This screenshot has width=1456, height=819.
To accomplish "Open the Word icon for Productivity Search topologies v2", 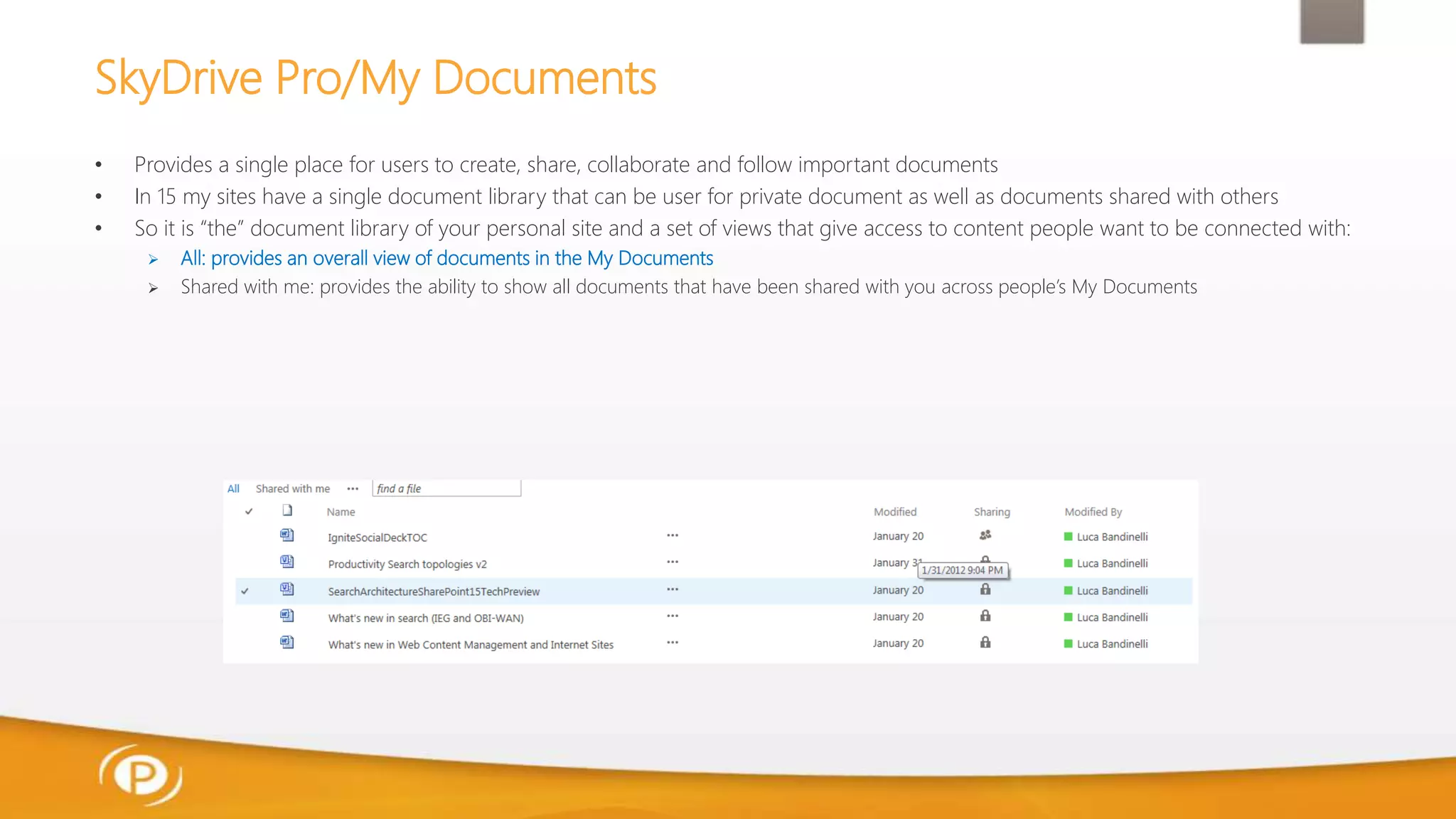I will pos(287,562).
